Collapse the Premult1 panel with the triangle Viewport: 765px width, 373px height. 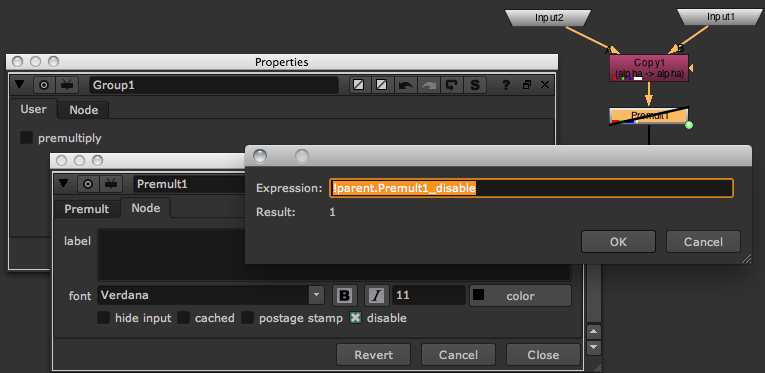(x=63, y=183)
